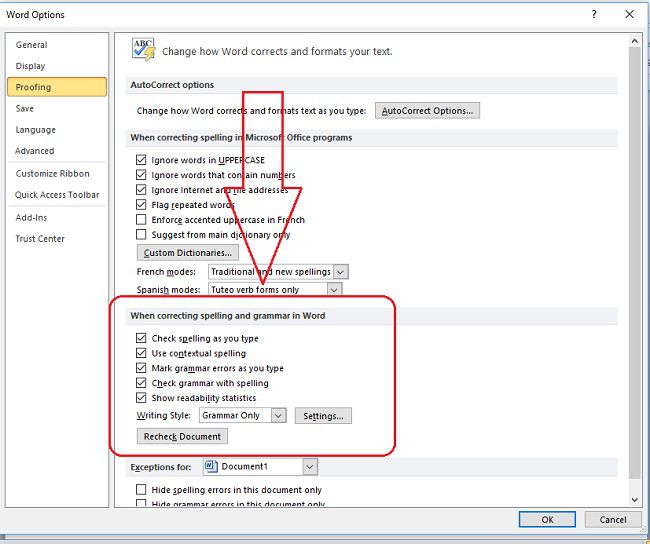Click the grammar Settings button
650x544 pixels.
[323, 416]
